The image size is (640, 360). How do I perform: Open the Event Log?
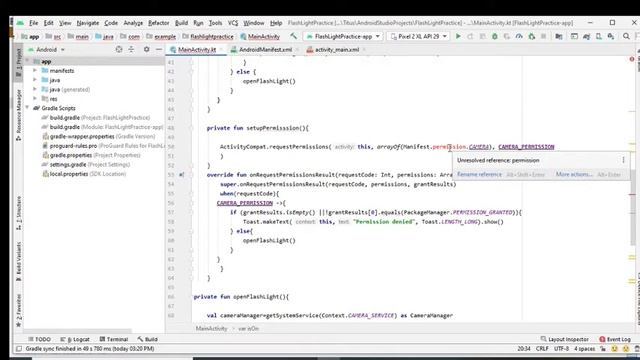pyautogui.click(x=615, y=339)
